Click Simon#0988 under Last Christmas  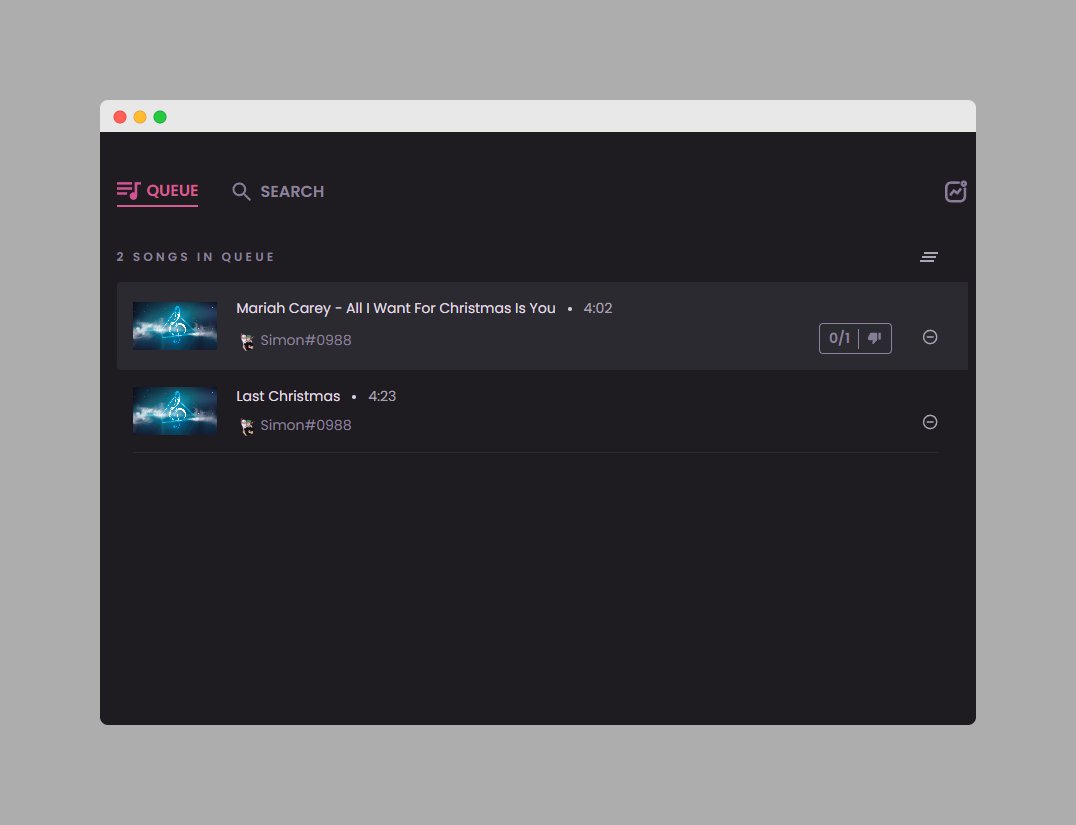pyautogui.click(x=306, y=425)
